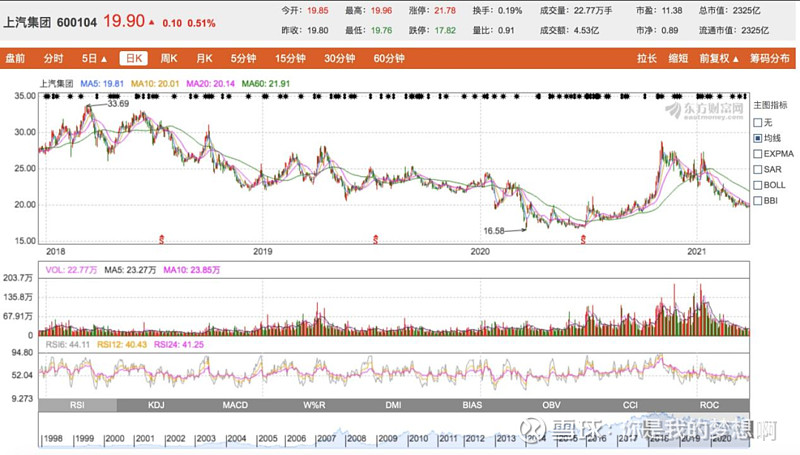Image resolution: width=800 pixels, height=455 pixels.
Task: Click the MA60: 21.91 legend label
Action: tap(266, 84)
